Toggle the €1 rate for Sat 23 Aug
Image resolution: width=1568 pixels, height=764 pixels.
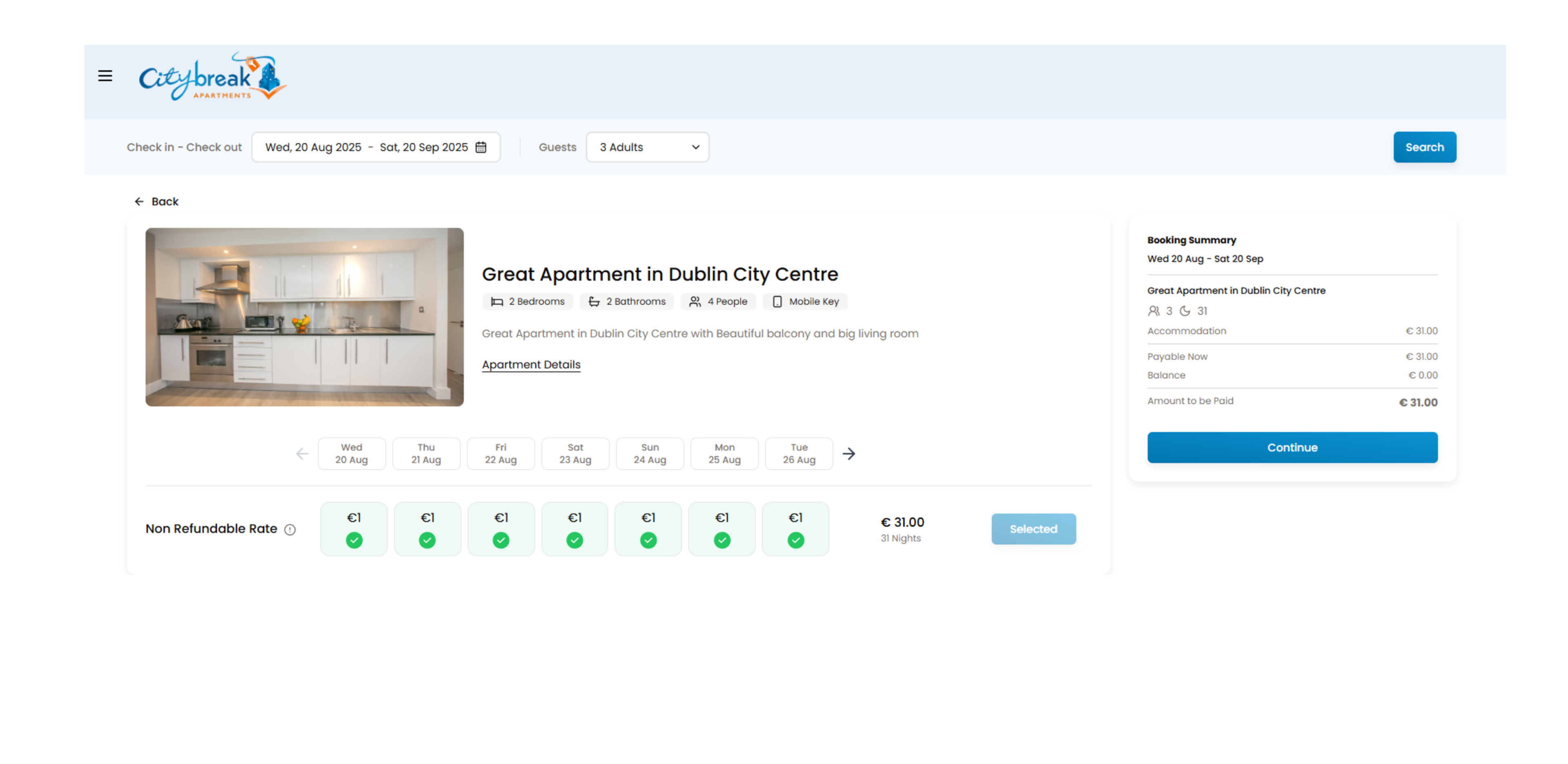(x=575, y=529)
